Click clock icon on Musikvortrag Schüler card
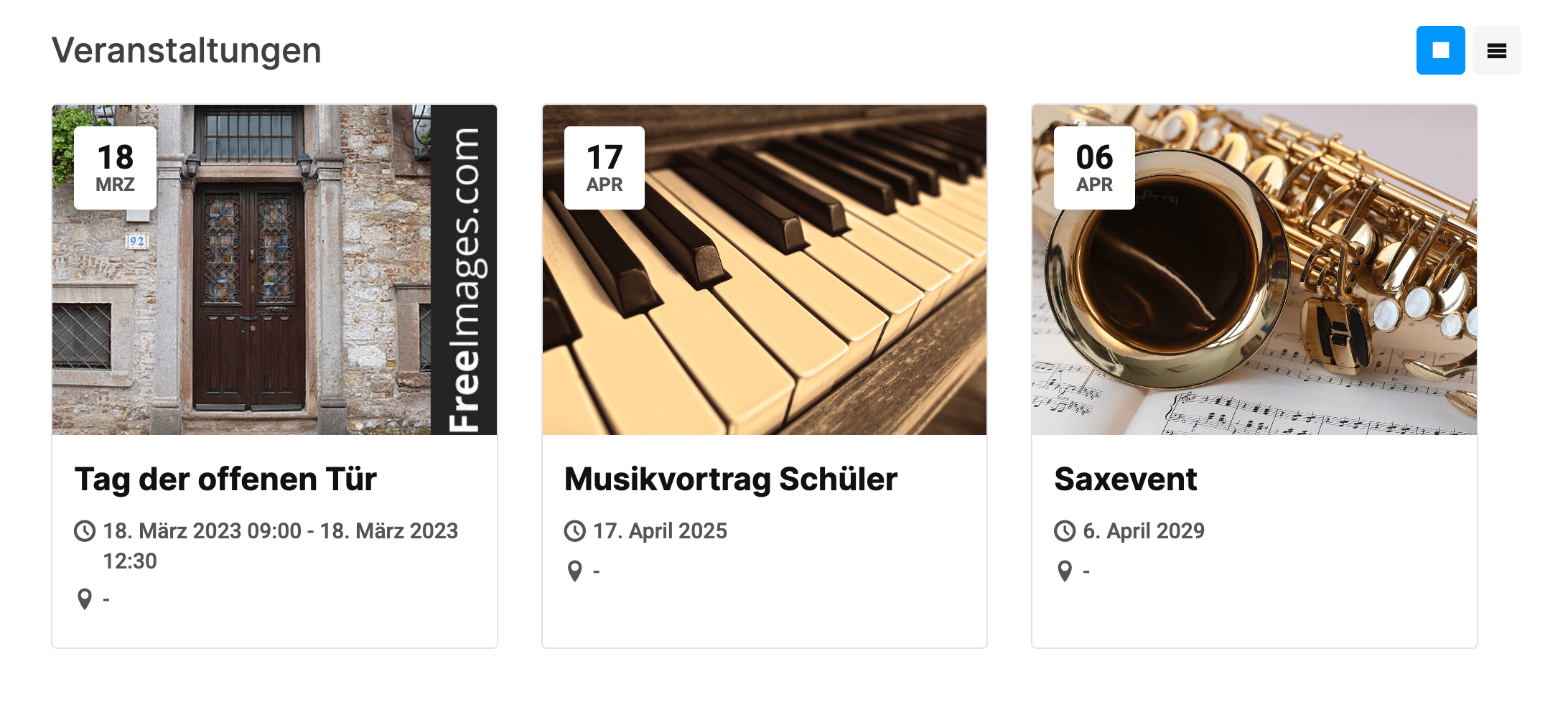 click(575, 531)
